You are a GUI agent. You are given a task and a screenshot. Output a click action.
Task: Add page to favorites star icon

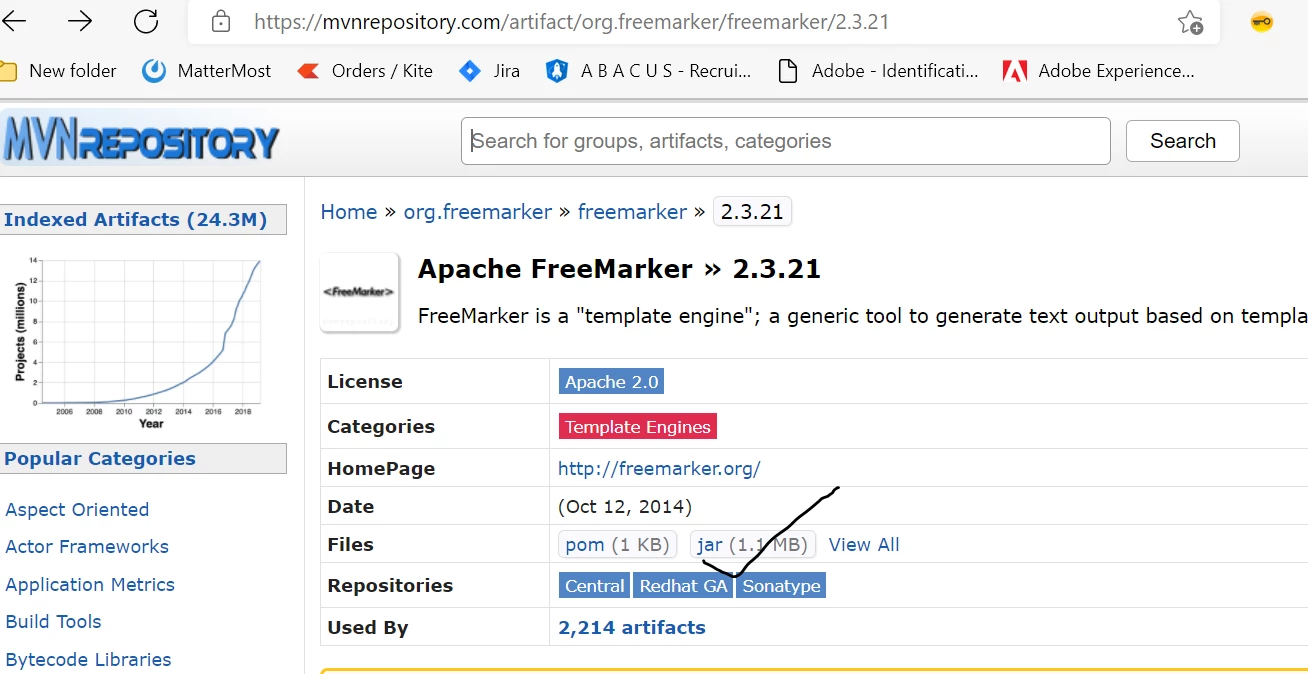pos(1190,22)
